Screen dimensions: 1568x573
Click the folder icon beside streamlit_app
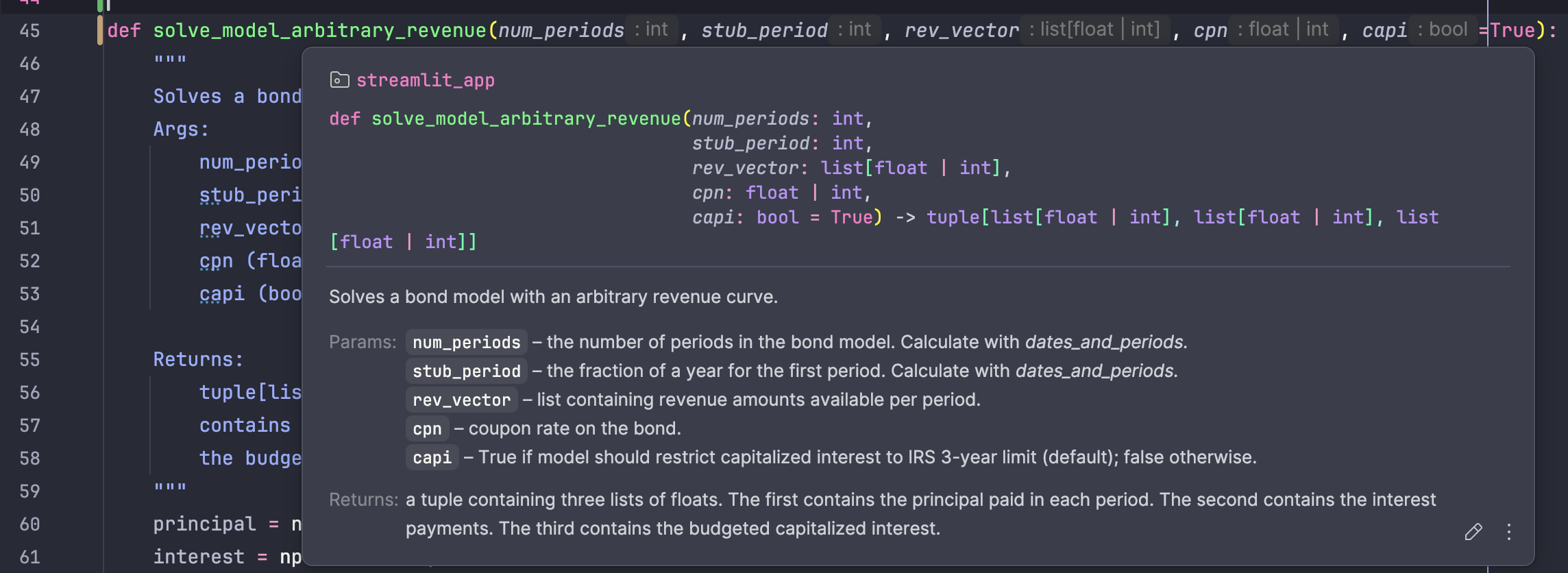[x=339, y=80]
